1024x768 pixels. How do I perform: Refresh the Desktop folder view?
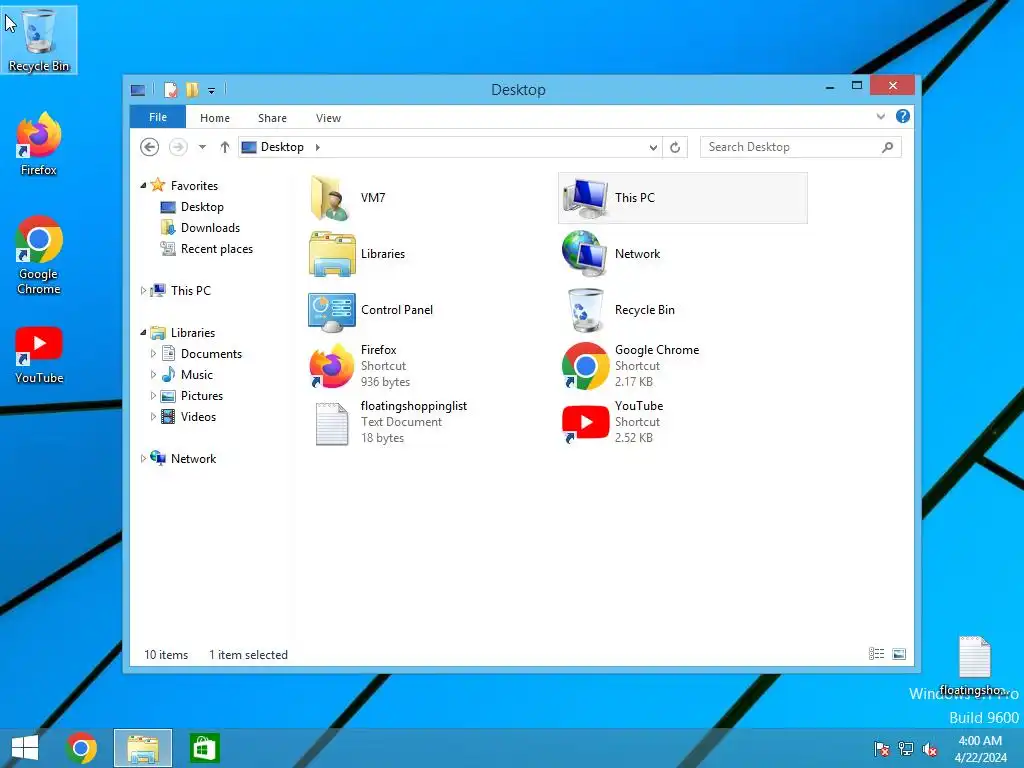[x=675, y=148]
